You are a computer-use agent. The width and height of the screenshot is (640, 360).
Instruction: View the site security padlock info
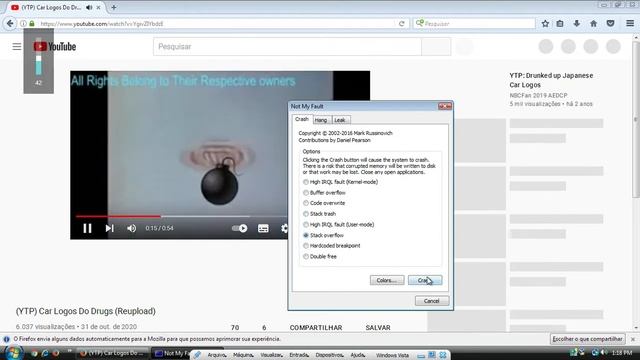point(32,24)
